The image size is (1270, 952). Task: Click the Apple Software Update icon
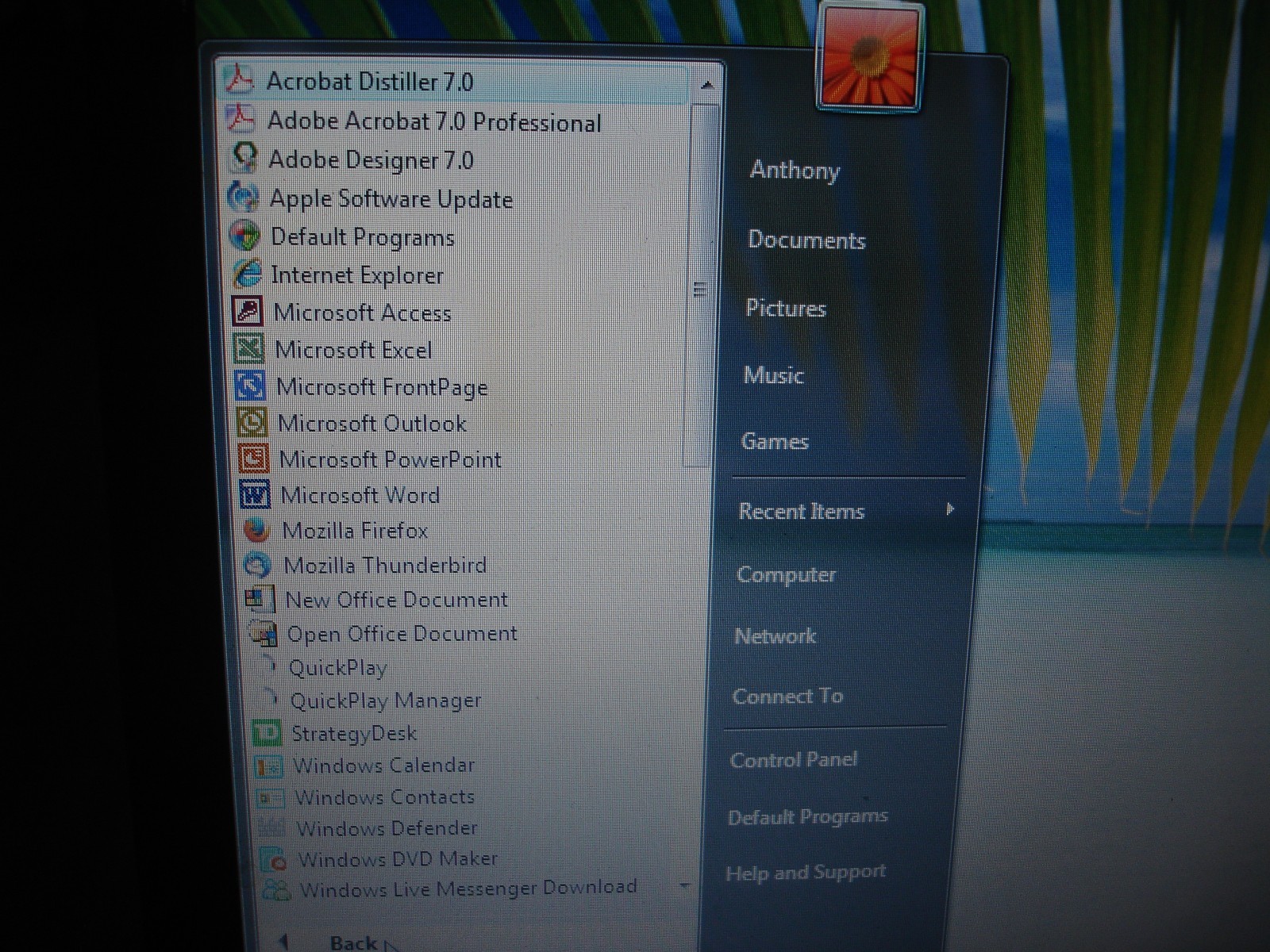coord(243,196)
